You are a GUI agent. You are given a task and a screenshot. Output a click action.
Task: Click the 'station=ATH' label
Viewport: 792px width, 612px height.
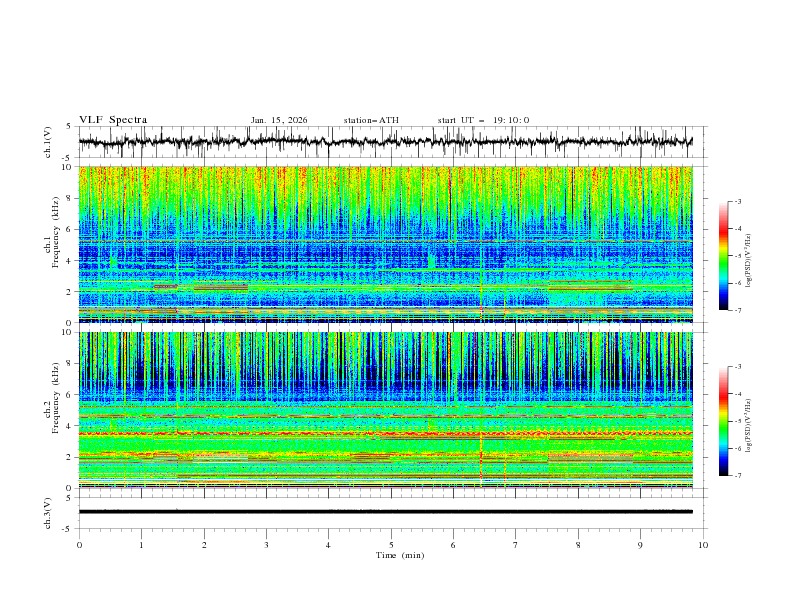click(x=371, y=120)
